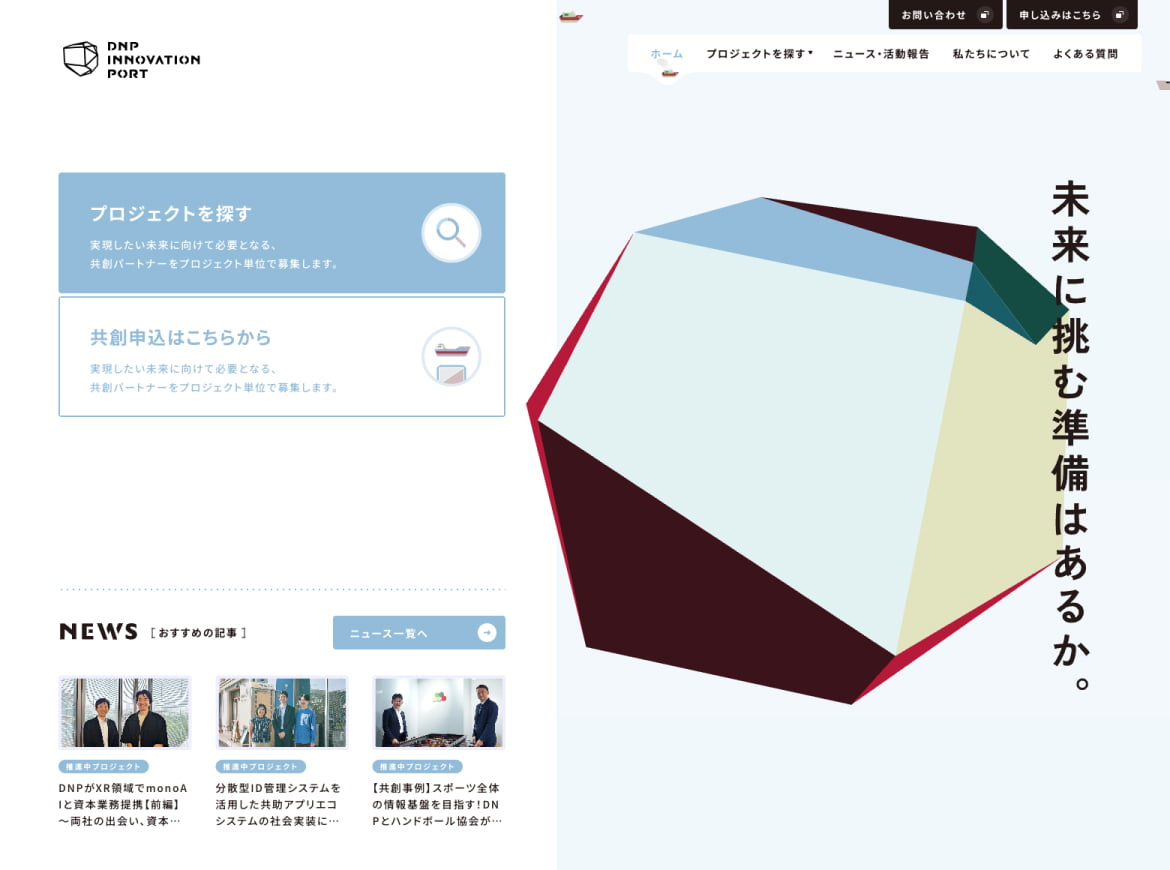The image size is (1170, 870).
Task: Click the ship icon in 共創申込 card
Action: coord(451,356)
